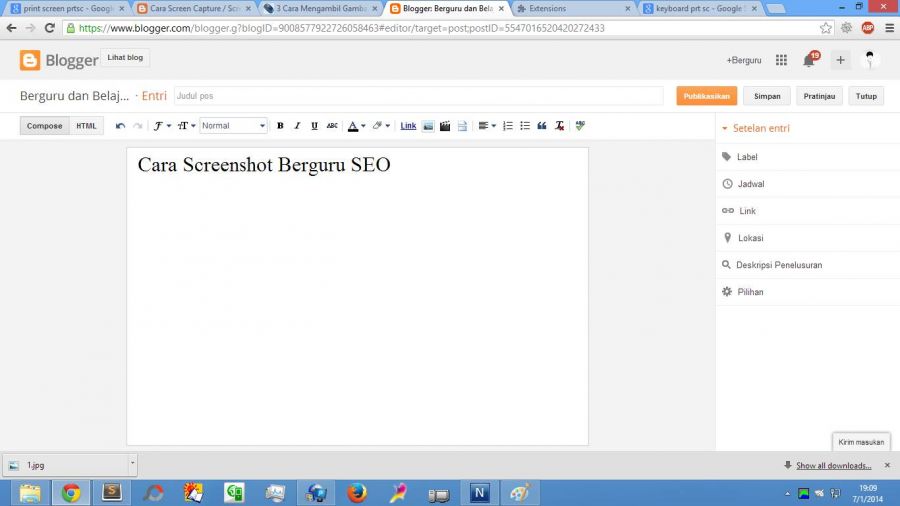This screenshot has width=900, height=506.
Task: Open the Paint palette icon in the taskbar
Action: click(520, 493)
